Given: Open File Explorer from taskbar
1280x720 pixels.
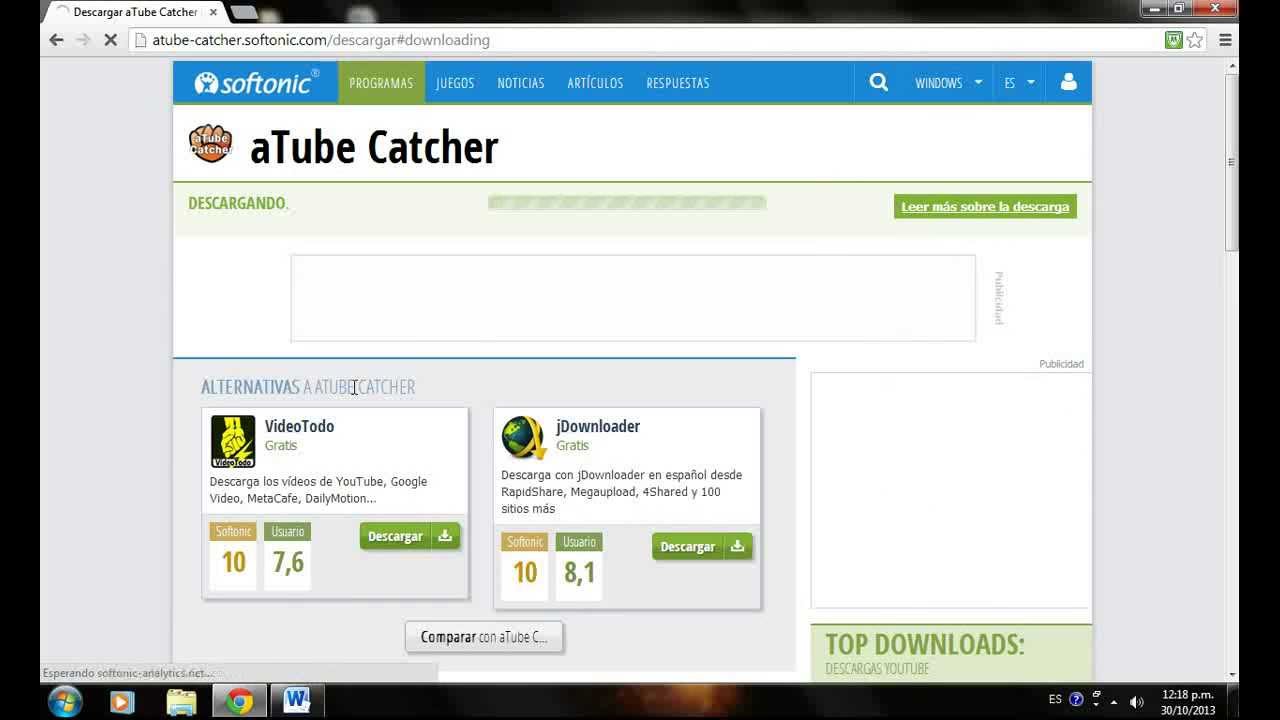Looking at the screenshot, I should (x=181, y=702).
